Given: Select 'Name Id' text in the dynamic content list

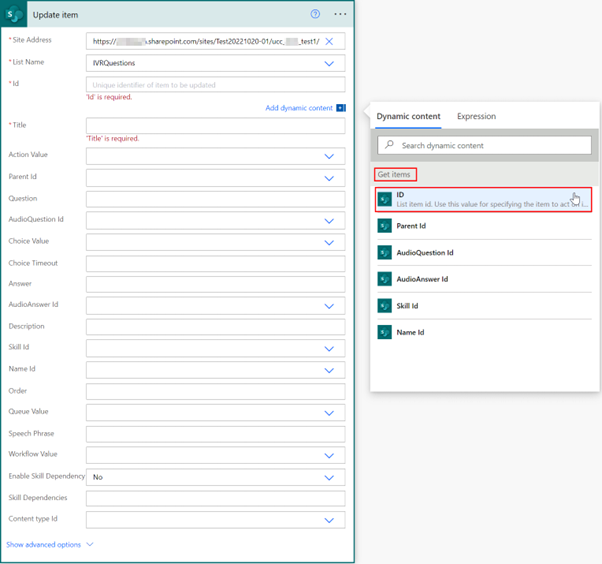Looking at the screenshot, I should (410, 332).
